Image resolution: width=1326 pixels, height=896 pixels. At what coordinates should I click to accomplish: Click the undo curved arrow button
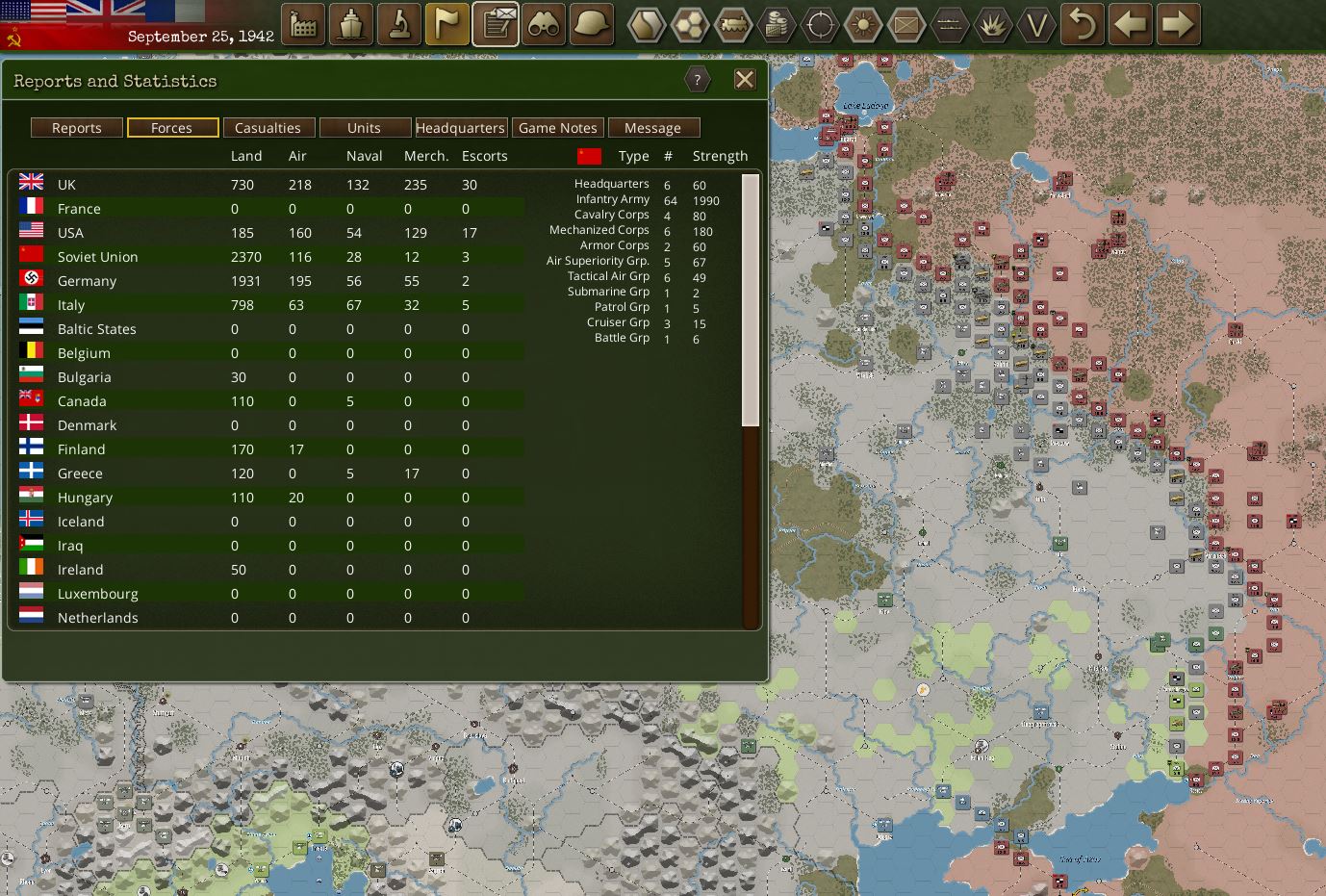coord(1083,24)
